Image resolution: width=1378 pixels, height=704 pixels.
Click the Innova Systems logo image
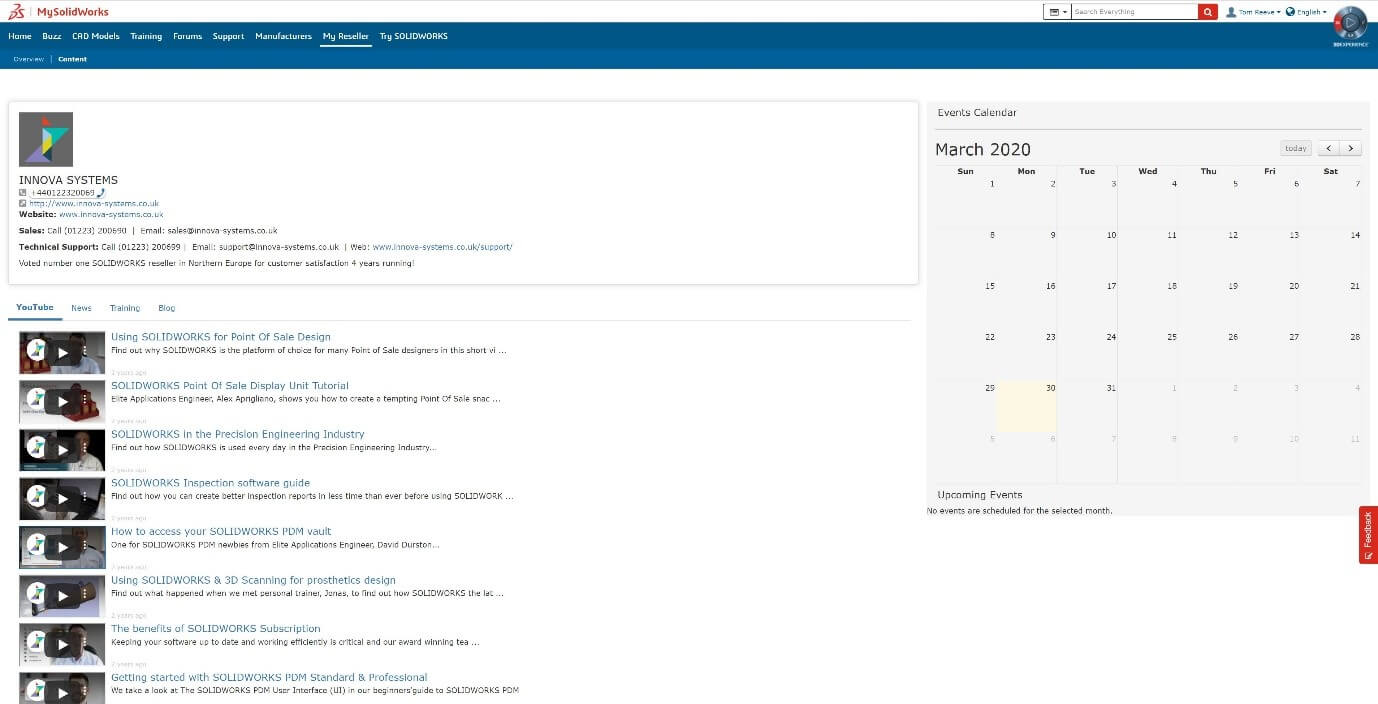tap(46, 139)
